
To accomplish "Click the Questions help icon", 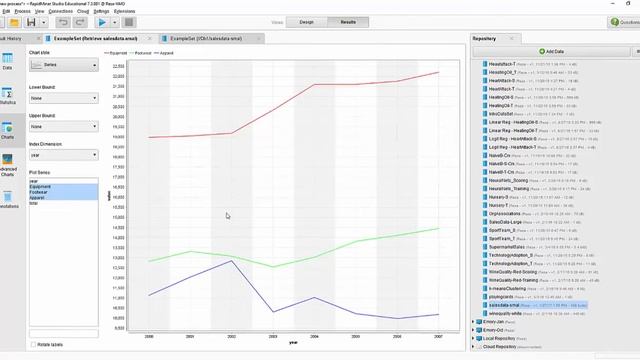I will click(615, 22).
